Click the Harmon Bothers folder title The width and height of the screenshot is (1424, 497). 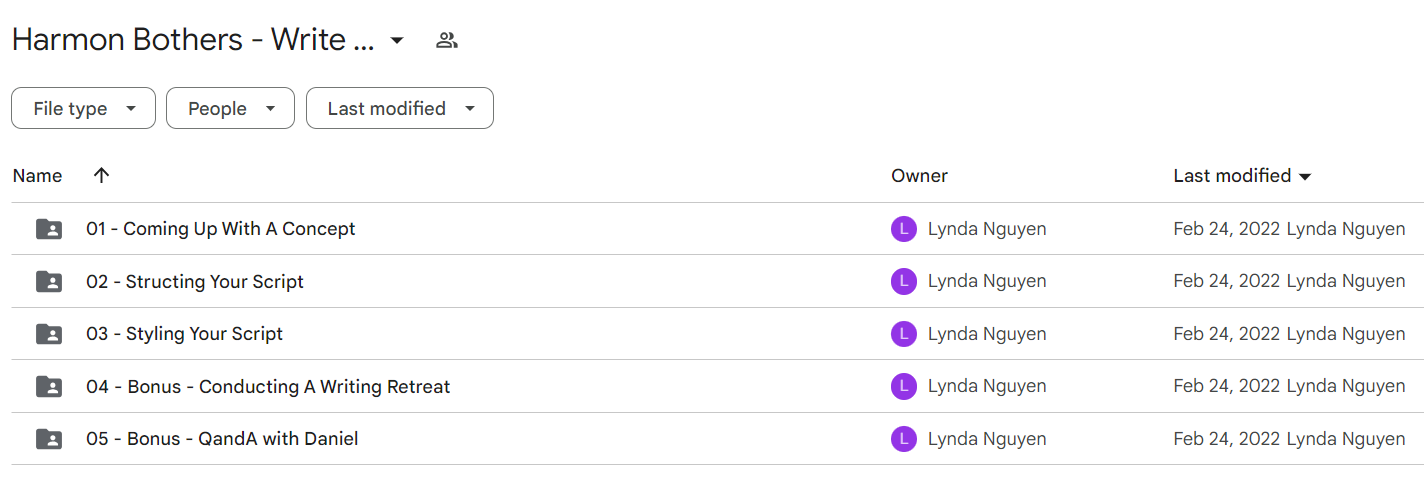pos(193,41)
